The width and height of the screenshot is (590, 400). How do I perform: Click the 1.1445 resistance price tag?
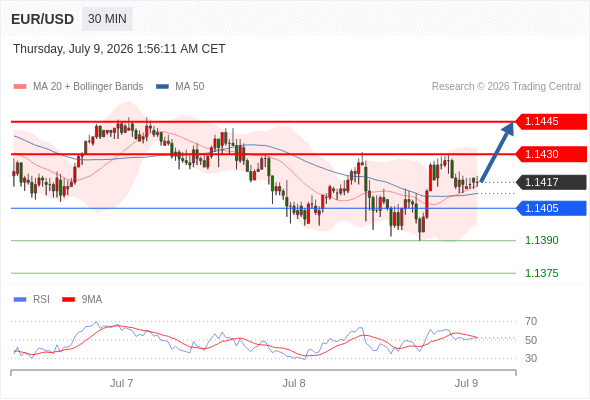551,122
